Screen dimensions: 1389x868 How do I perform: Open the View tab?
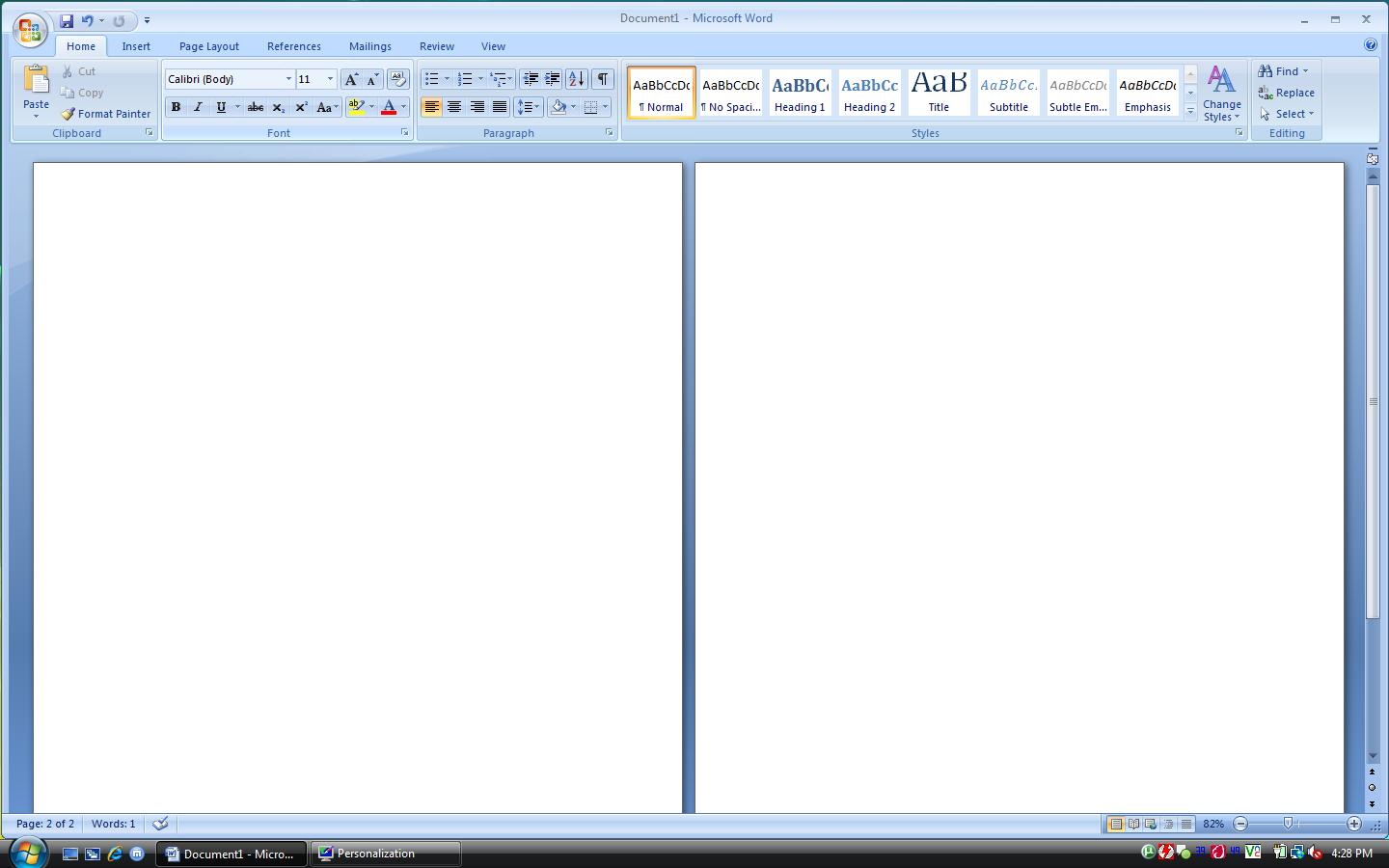tap(493, 46)
